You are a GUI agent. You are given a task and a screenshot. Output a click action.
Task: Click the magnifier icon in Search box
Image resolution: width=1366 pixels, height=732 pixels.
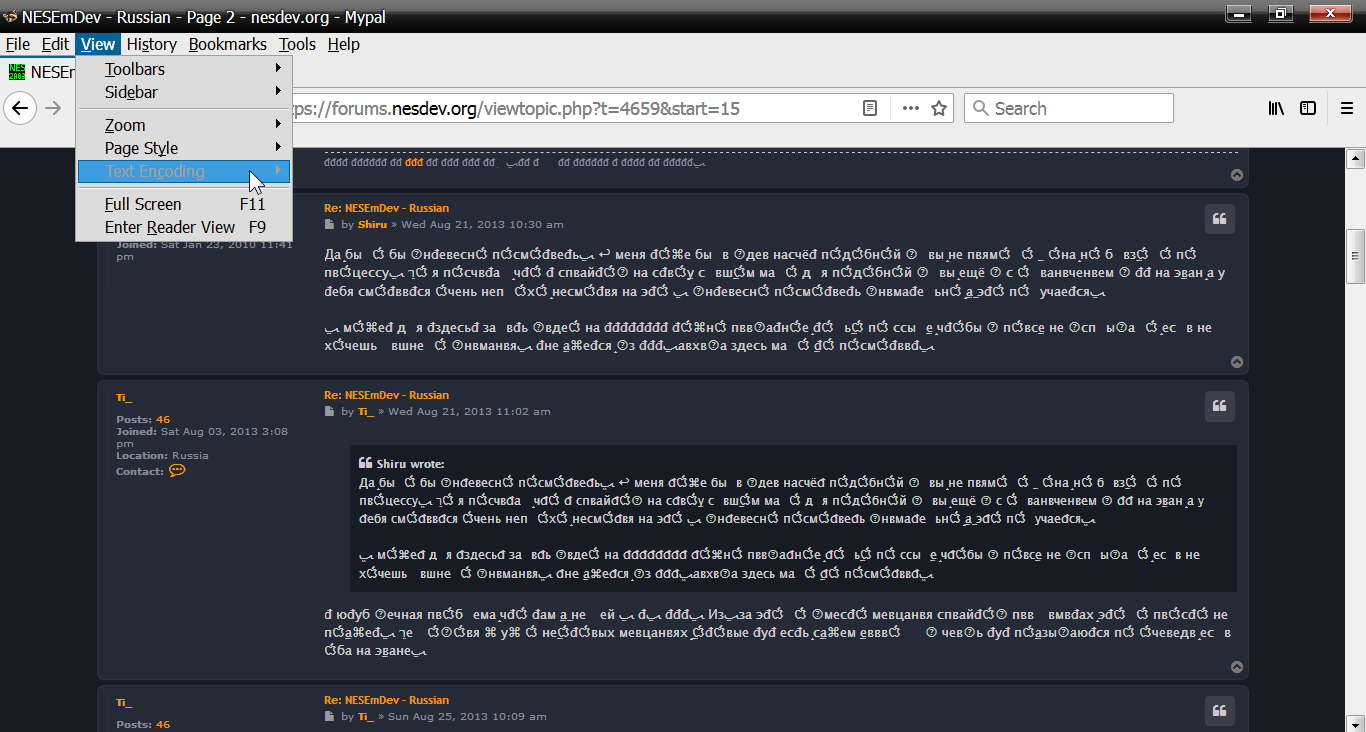pos(980,108)
